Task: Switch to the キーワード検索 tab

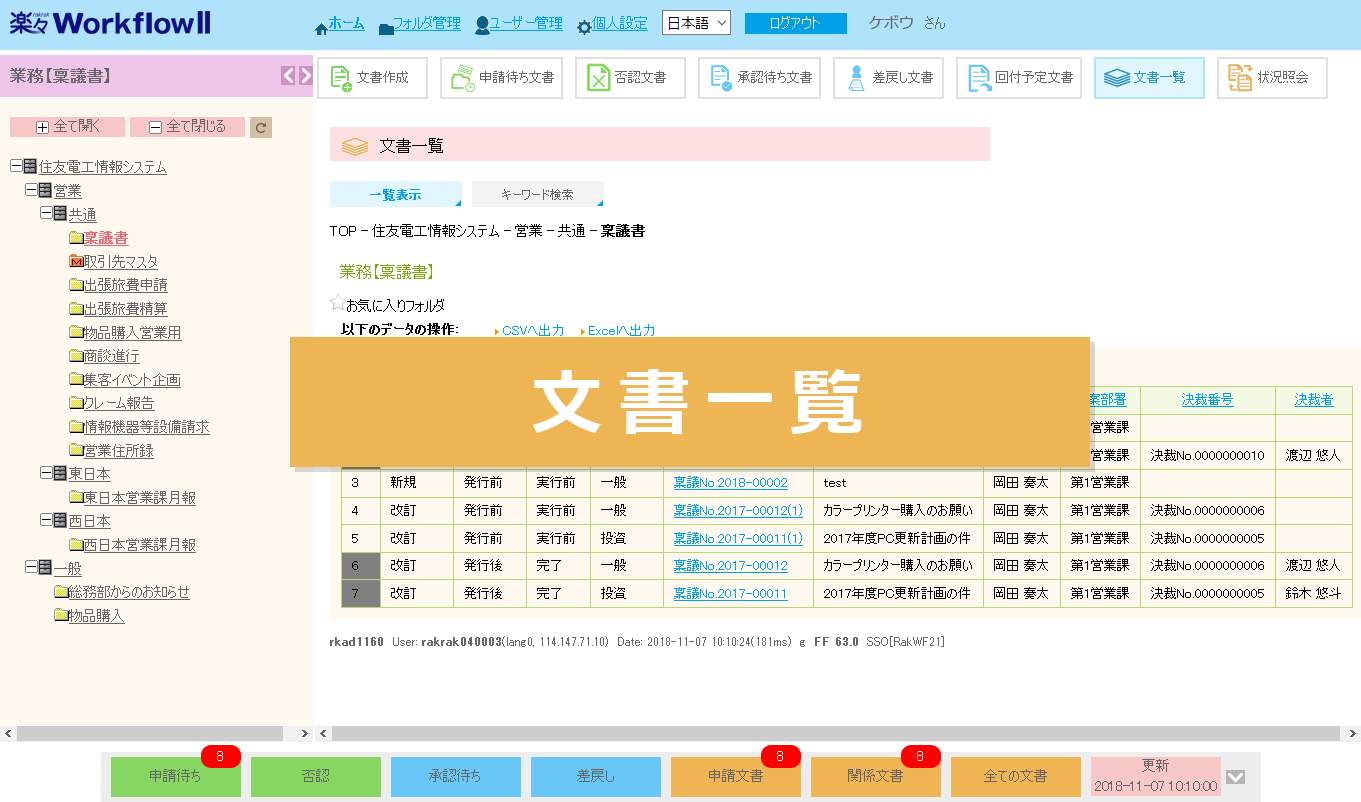Action: [537, 194]
